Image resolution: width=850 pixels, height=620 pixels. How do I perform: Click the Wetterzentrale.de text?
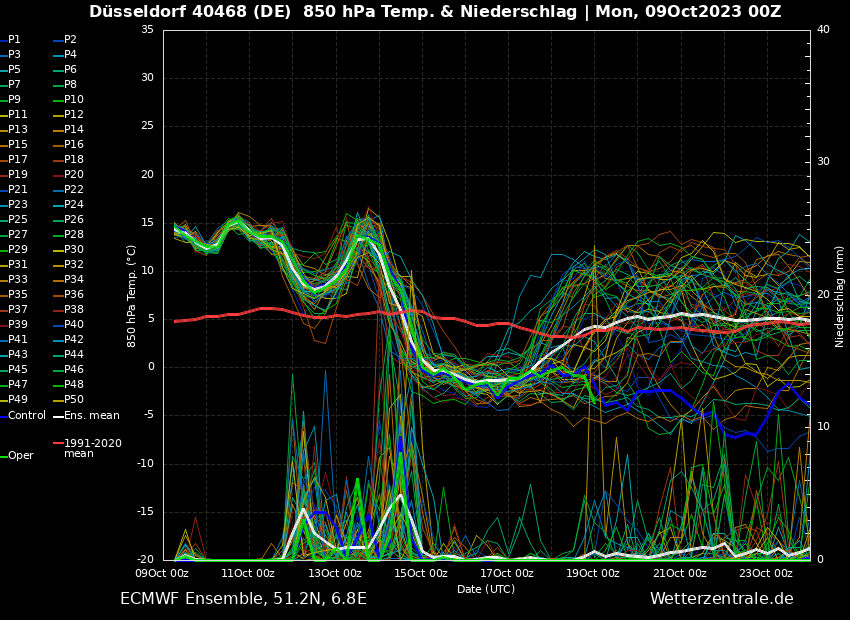coord(721,599)
